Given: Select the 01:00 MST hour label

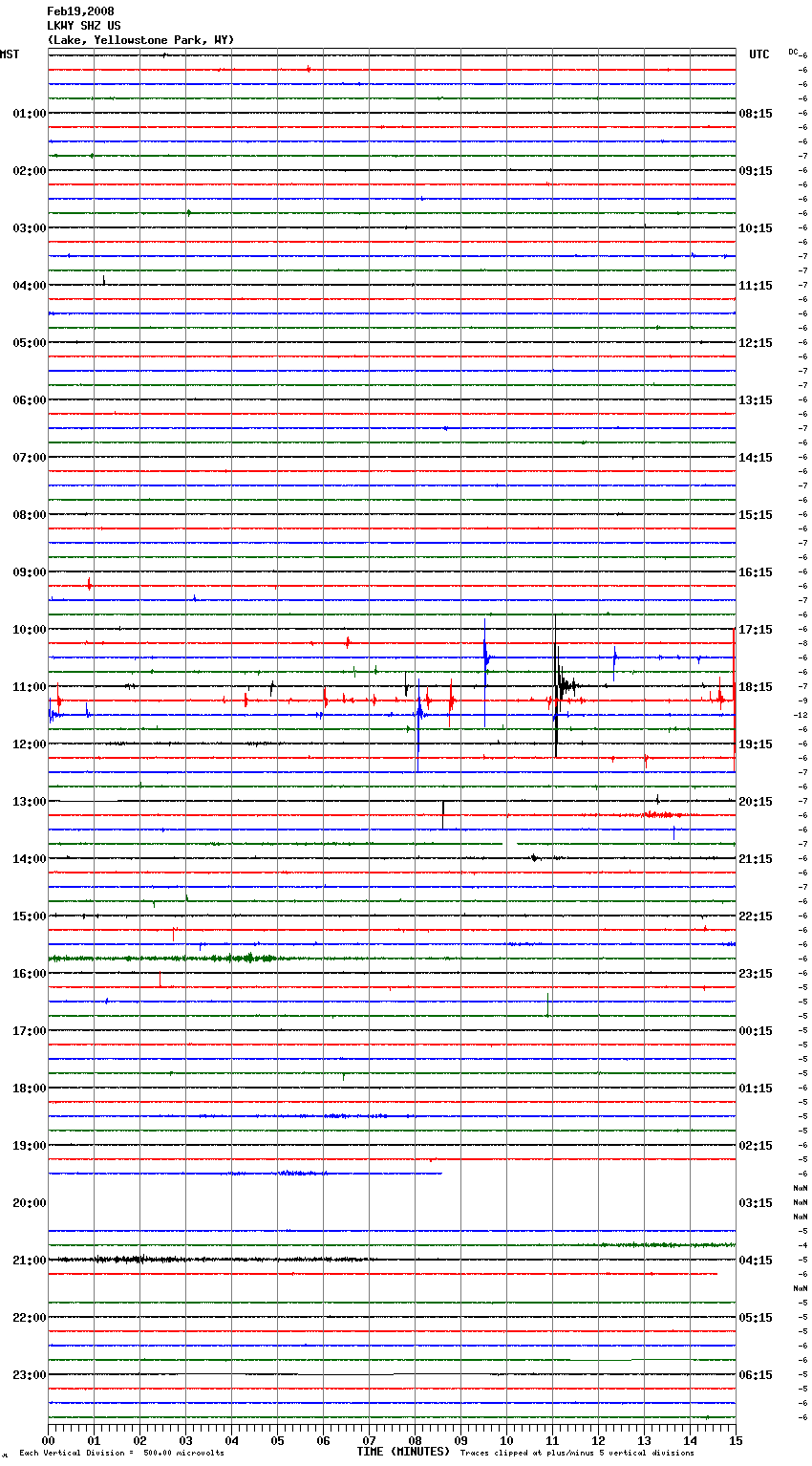Looking at the screenshot, I should point(30,114).
